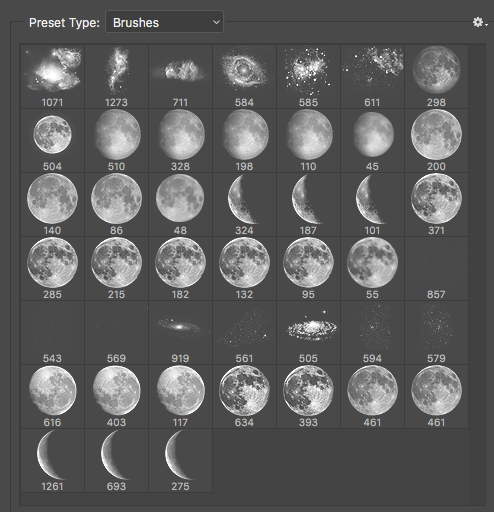Select the 1261 thin crescent brush
Image resolution: width=494 pixels, height=512 pixels.
click(x=53, y=460)
